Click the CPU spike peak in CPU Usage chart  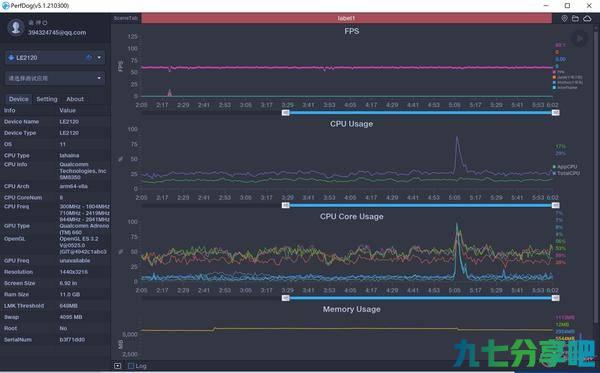[457, 138]
